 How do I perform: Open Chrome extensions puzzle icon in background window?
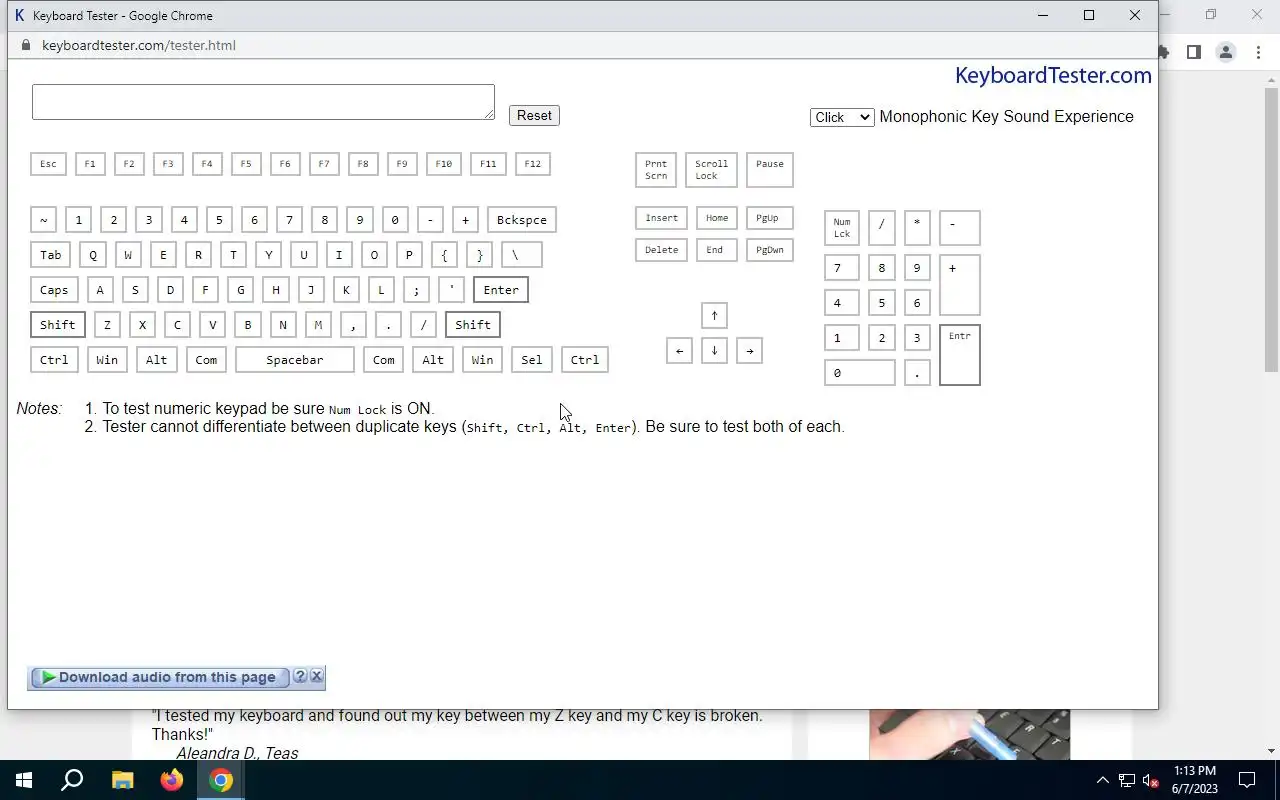point(1164,52)
